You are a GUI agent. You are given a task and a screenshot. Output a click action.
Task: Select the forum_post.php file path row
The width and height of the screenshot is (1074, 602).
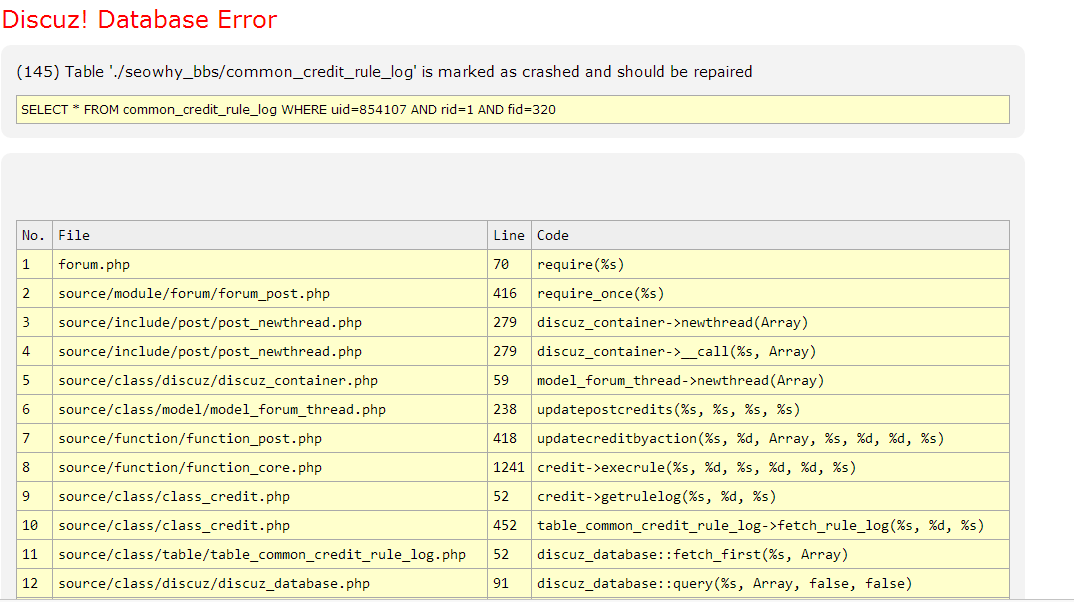[x=194, y=293]
